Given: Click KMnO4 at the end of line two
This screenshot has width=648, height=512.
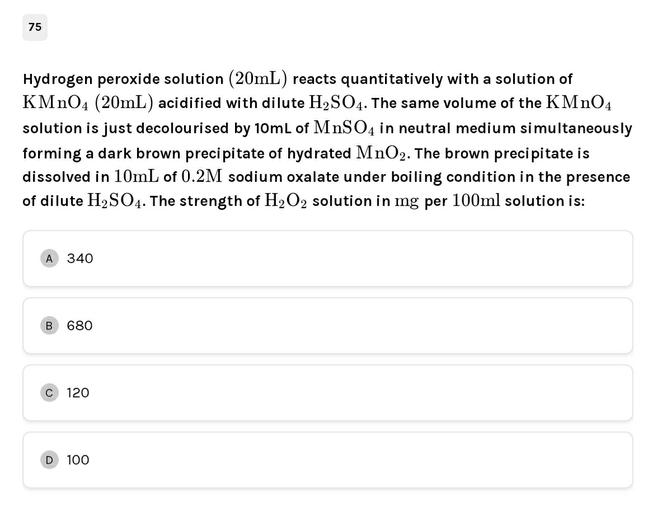Looking at the screenshot, I should pos(578,103).
